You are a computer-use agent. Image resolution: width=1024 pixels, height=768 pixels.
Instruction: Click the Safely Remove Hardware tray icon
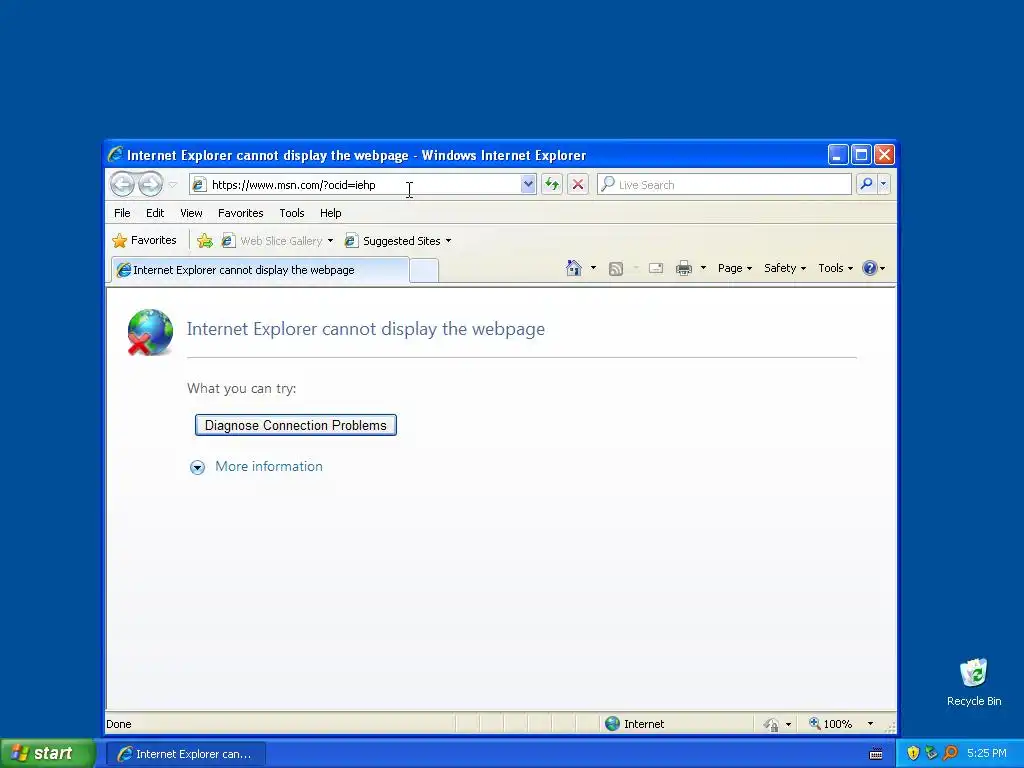click(x=931, y=753)
